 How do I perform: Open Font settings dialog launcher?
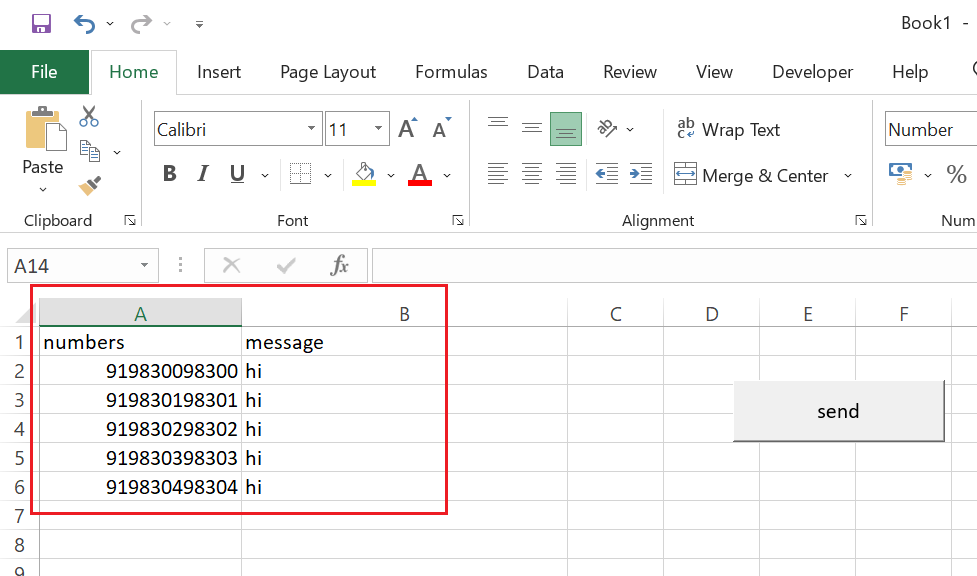[x=458, y=220]
